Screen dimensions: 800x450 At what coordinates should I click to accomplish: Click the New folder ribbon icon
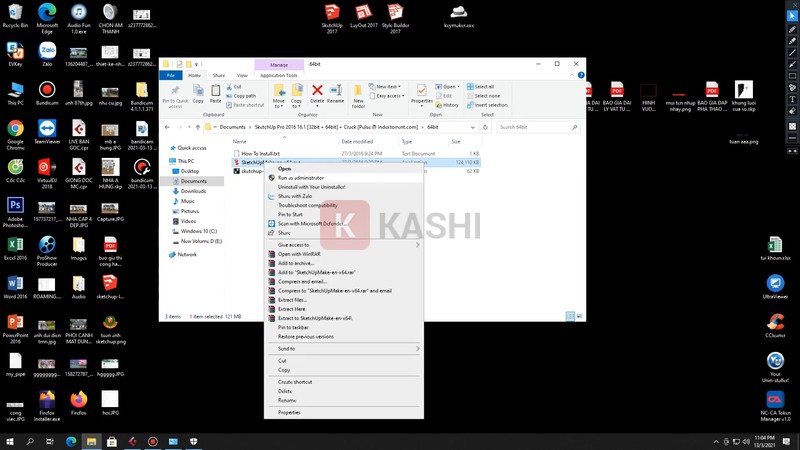point(358,95)
